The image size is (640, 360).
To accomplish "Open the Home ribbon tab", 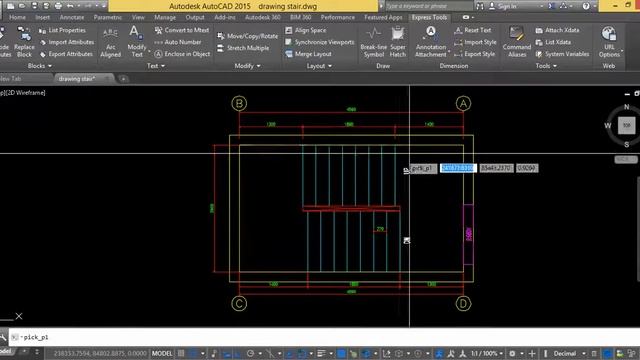I will (17, 18).
